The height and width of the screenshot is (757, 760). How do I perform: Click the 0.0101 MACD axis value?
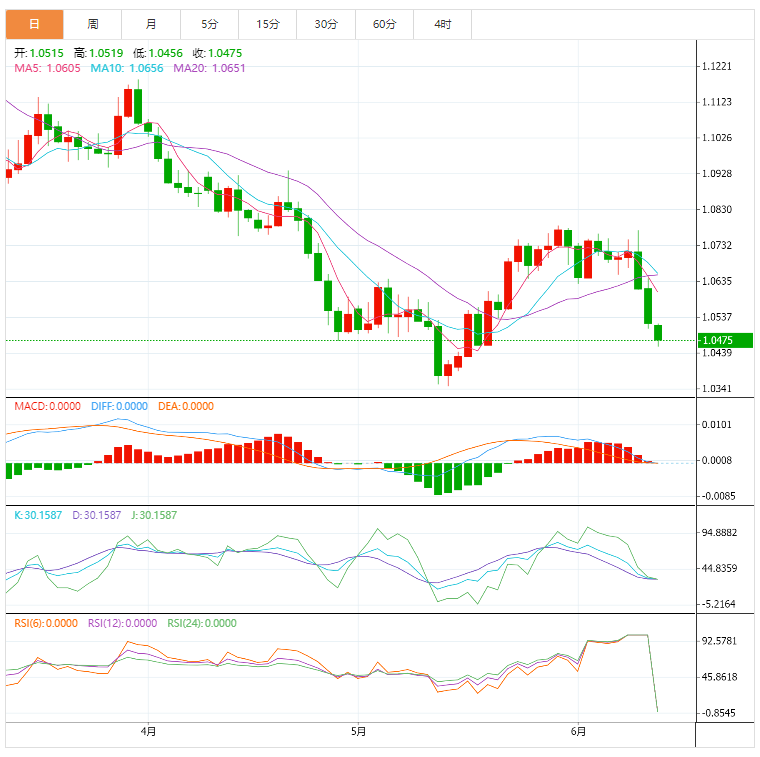pos(717,425)
